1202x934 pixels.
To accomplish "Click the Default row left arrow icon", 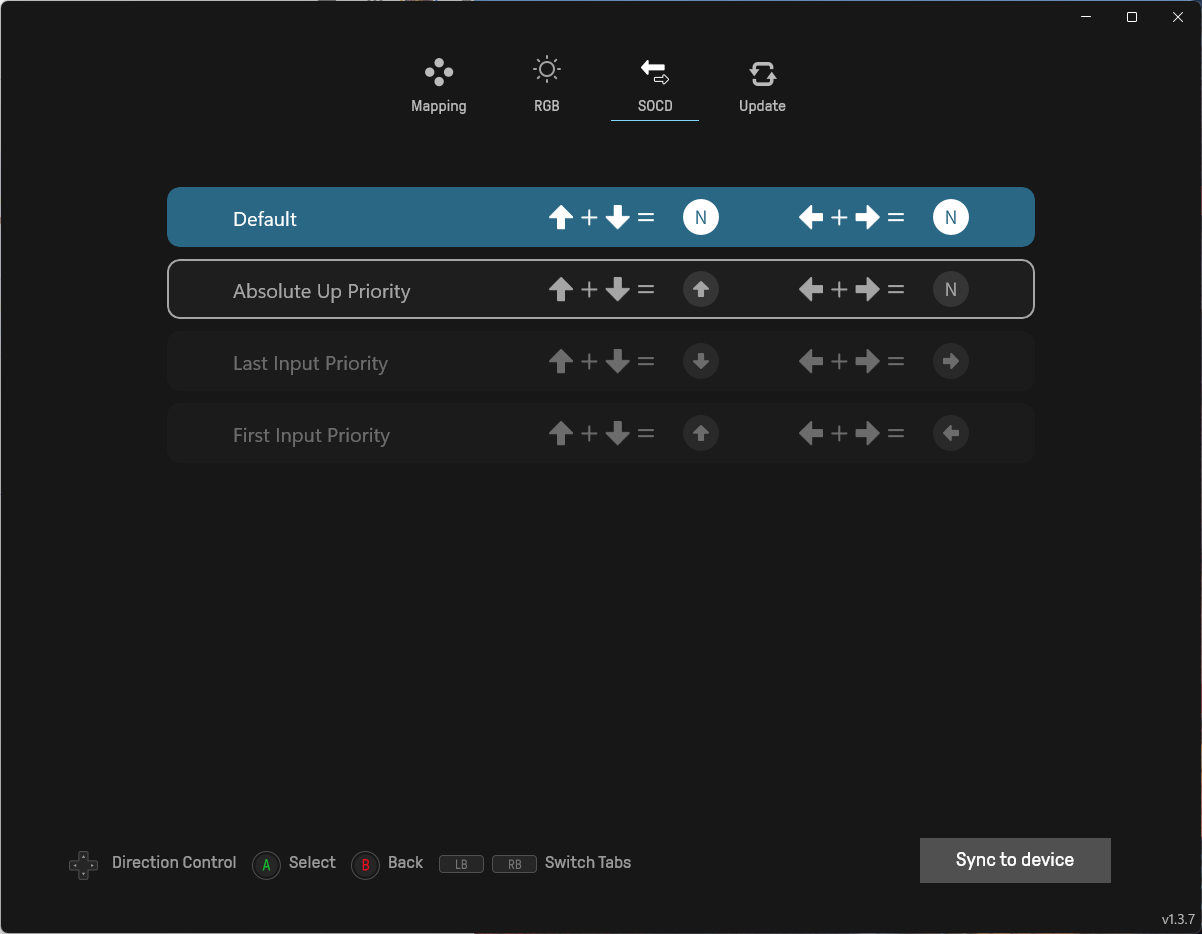I will tap(811, 217).
